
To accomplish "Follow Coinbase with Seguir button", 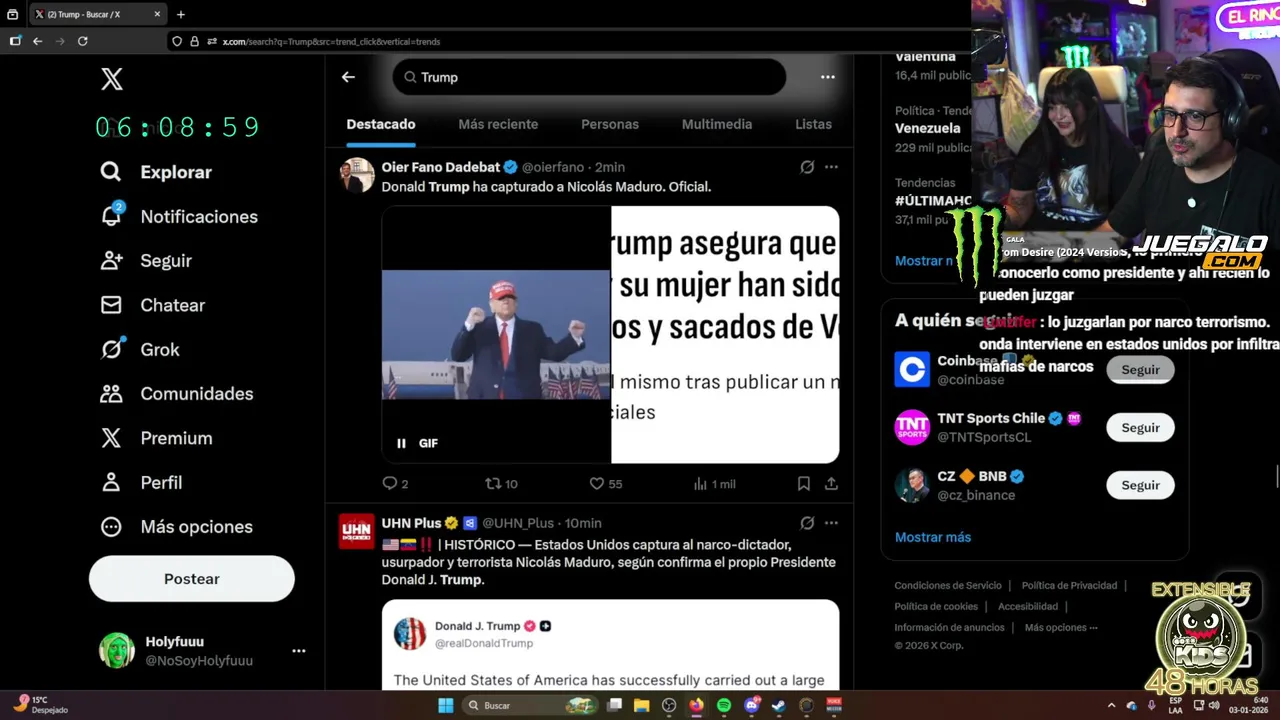I will coord(1140,370).
